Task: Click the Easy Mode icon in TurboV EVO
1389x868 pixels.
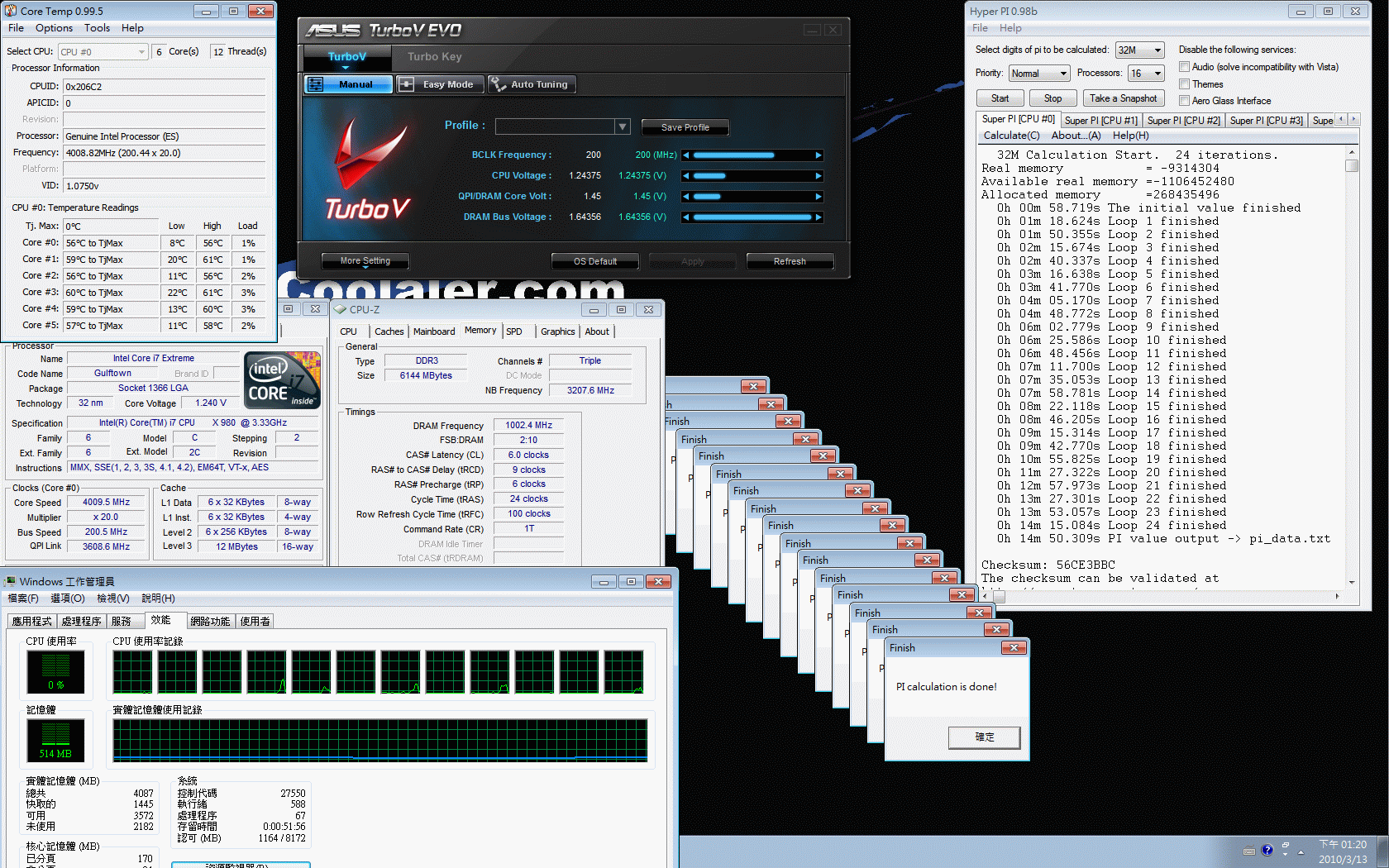Action: click(406, 84)
